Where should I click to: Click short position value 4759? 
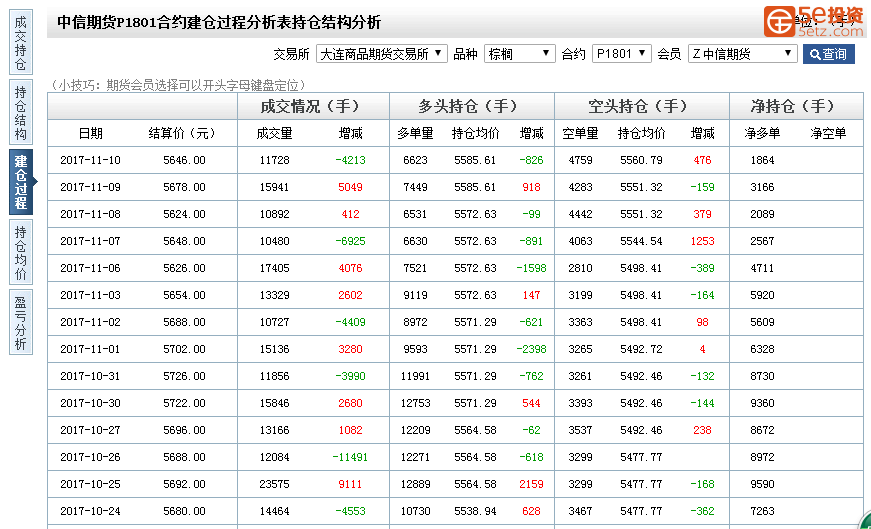[x=580, y=160]
